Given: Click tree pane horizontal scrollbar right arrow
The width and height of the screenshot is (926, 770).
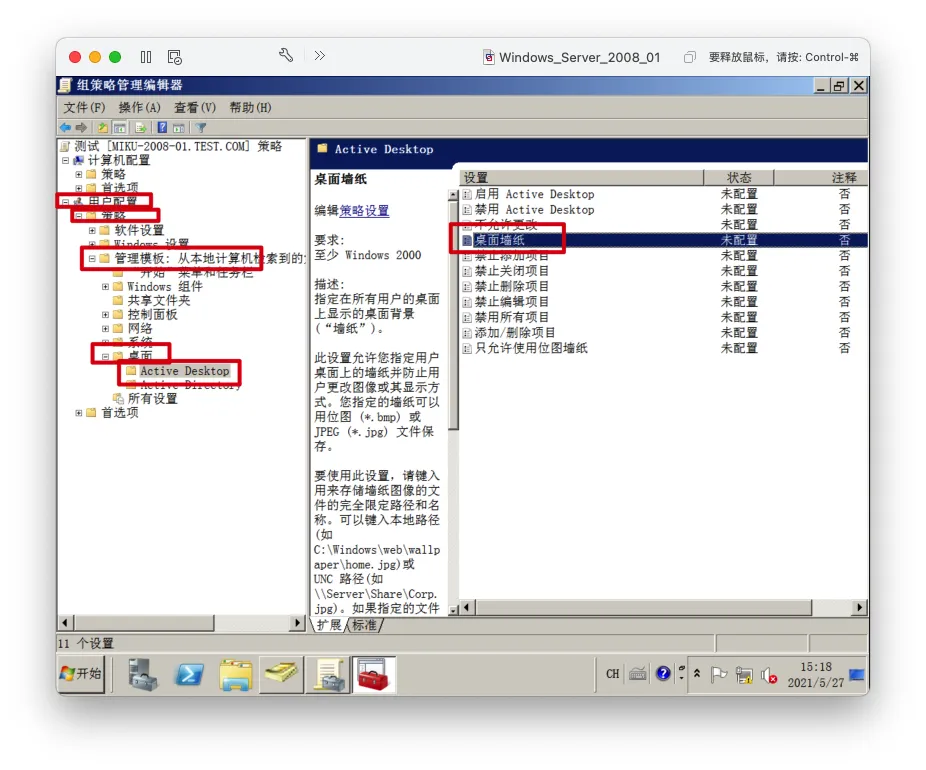Looking at the screenshot, I should pyautogui.click(x=298, y=622).
